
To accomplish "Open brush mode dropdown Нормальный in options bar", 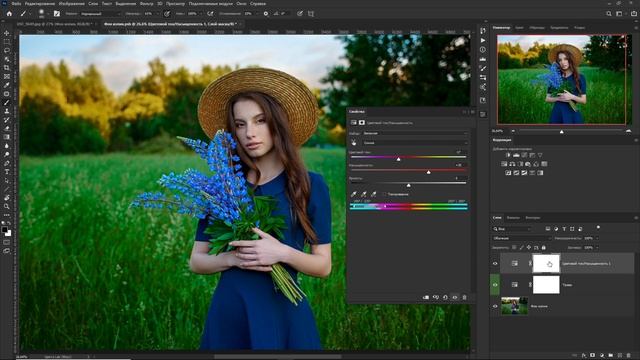I will (100, 13).
